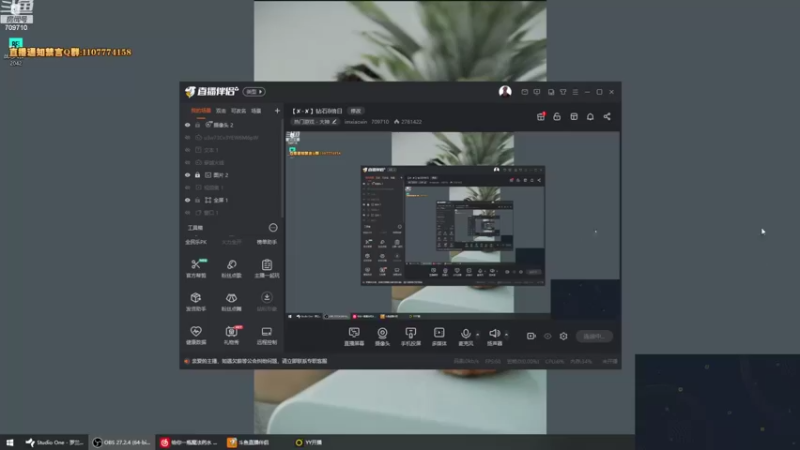The image size is (800, 450).
Task: Add a multimedia source from bottom bar
Action: pos(439,337)
